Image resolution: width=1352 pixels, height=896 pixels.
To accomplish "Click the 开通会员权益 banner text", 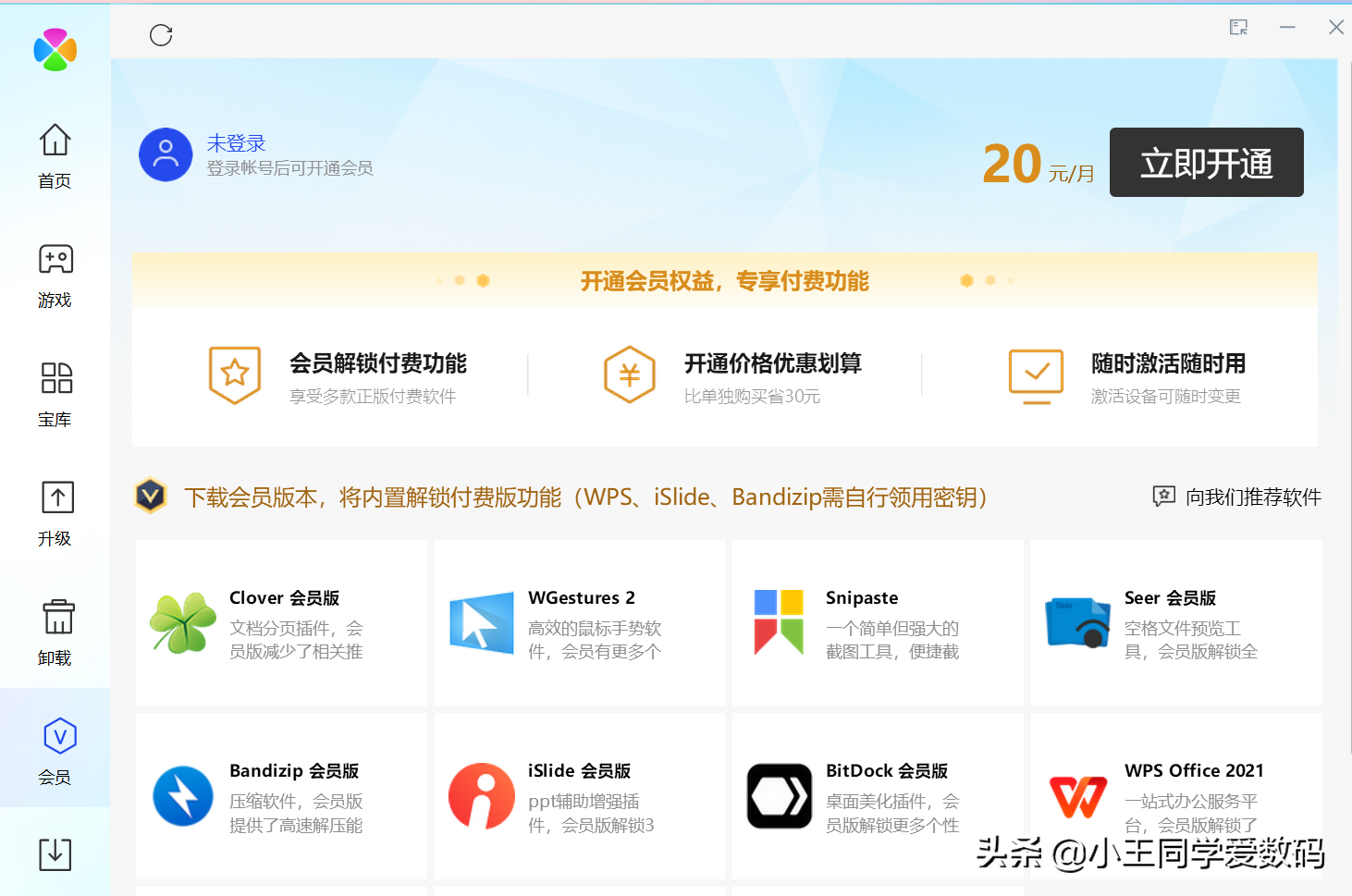I will point(725,281).
